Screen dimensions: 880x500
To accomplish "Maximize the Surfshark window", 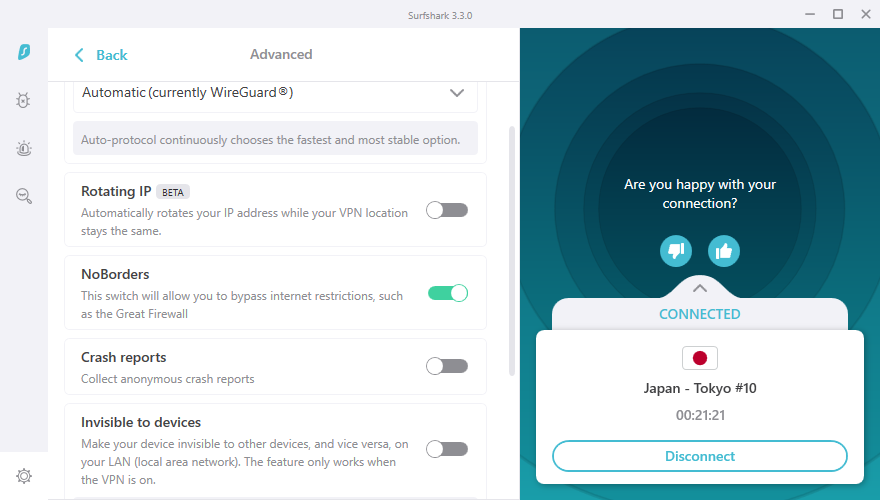I will click(838, 14).
